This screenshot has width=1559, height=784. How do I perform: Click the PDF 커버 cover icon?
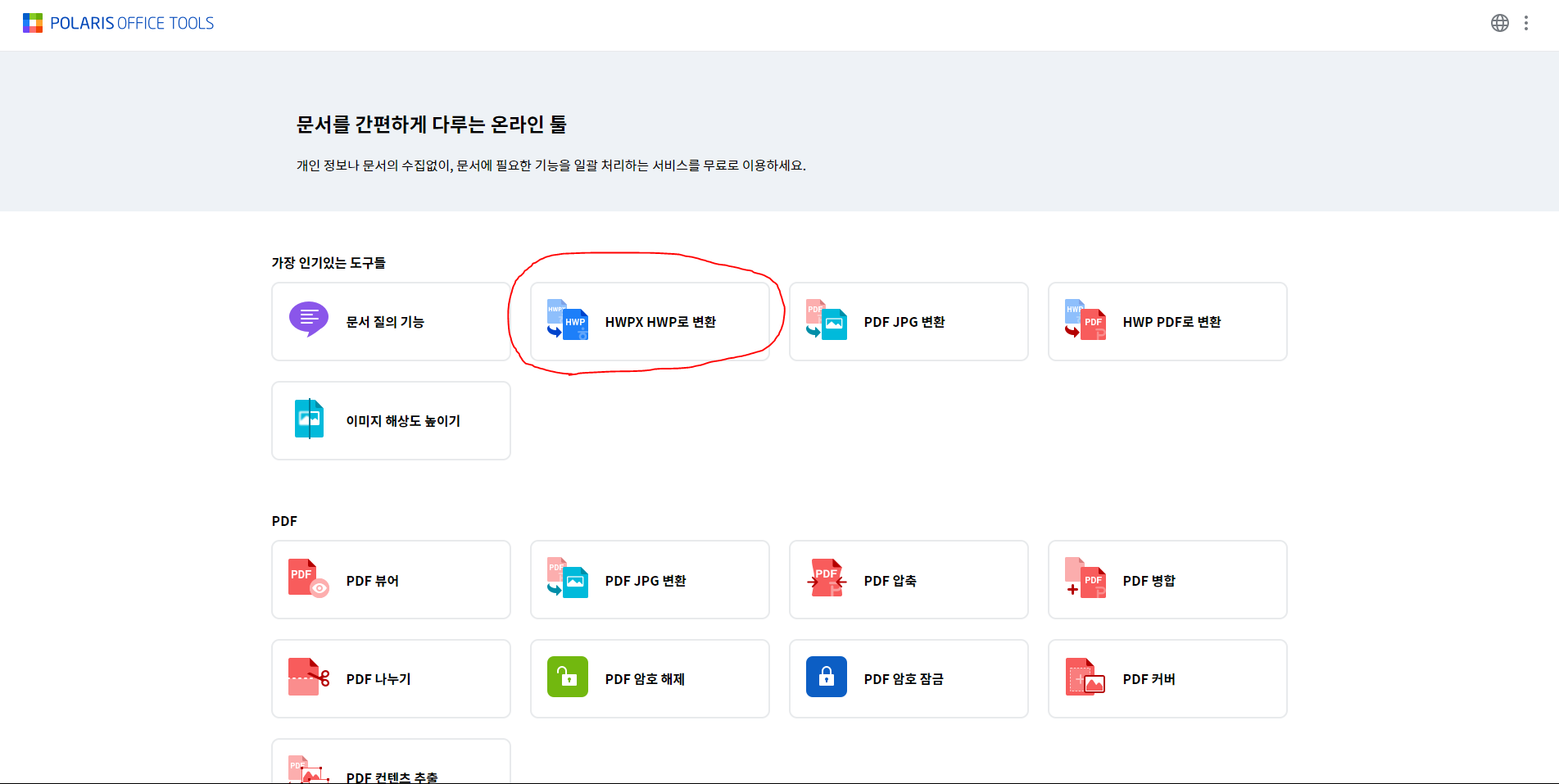pyautogui.click(x=1085, y=678)
